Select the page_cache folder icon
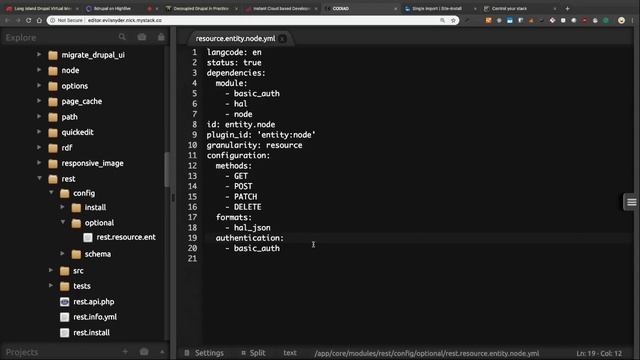Screen dimensions: 640x360 53,102
